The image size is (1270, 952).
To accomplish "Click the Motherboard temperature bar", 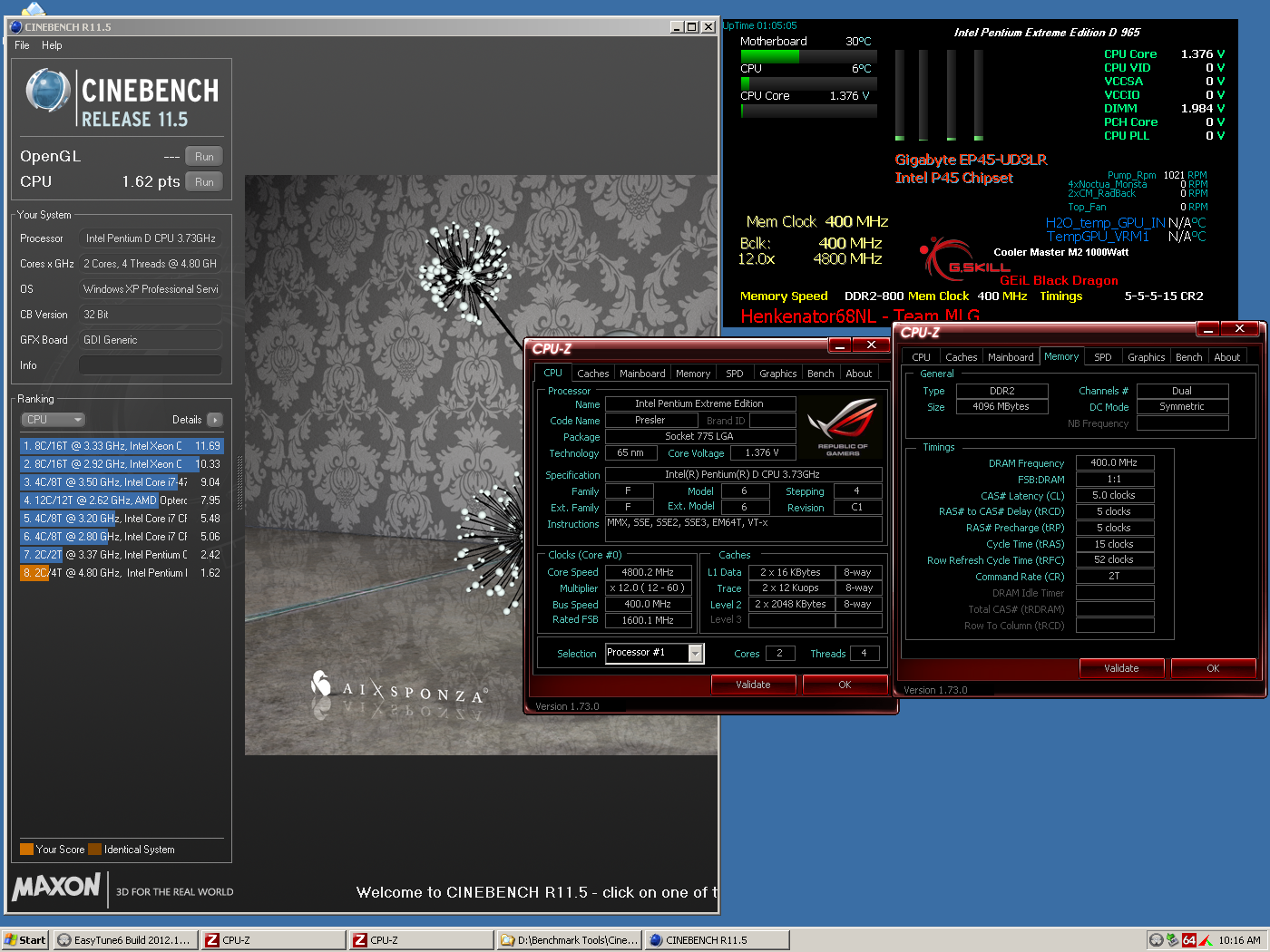I will pos(808,56).
